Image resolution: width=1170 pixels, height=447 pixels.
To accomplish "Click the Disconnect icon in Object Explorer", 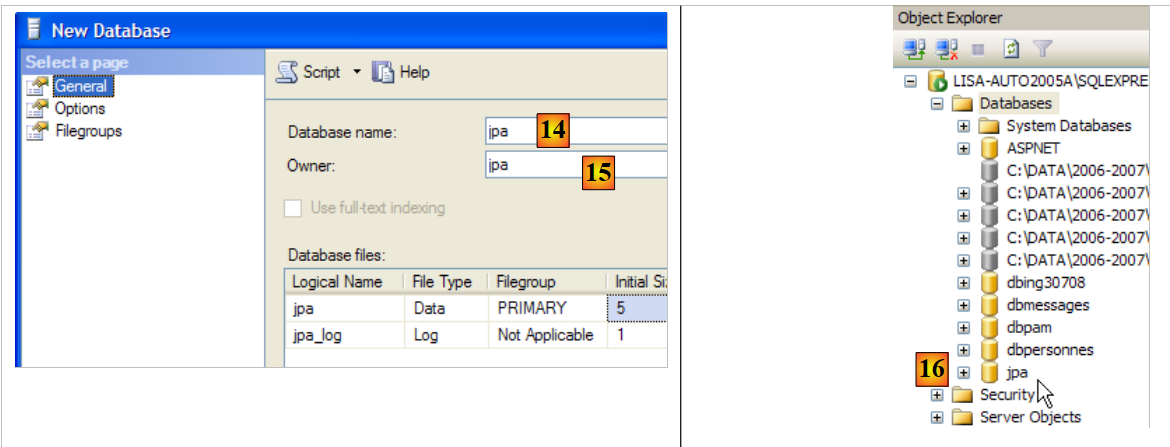I will [x=946, y=47].
